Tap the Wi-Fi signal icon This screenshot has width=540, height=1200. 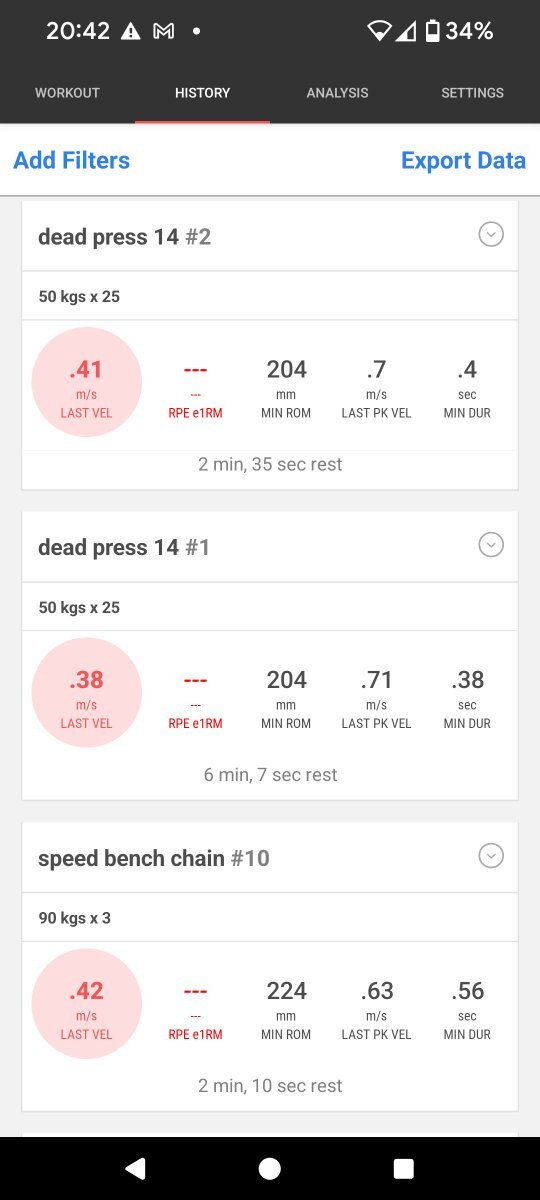coord(379,31)
